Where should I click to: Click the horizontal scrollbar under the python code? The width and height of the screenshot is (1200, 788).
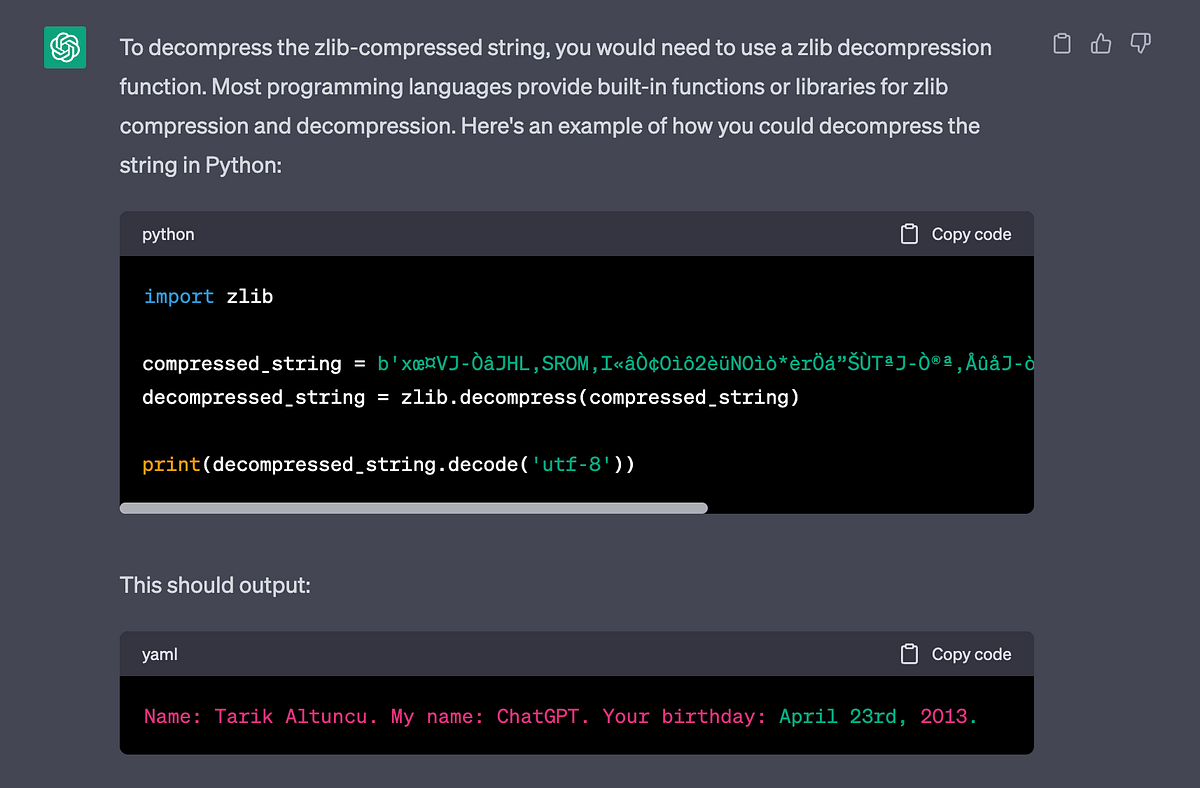[x=414, y=508]
